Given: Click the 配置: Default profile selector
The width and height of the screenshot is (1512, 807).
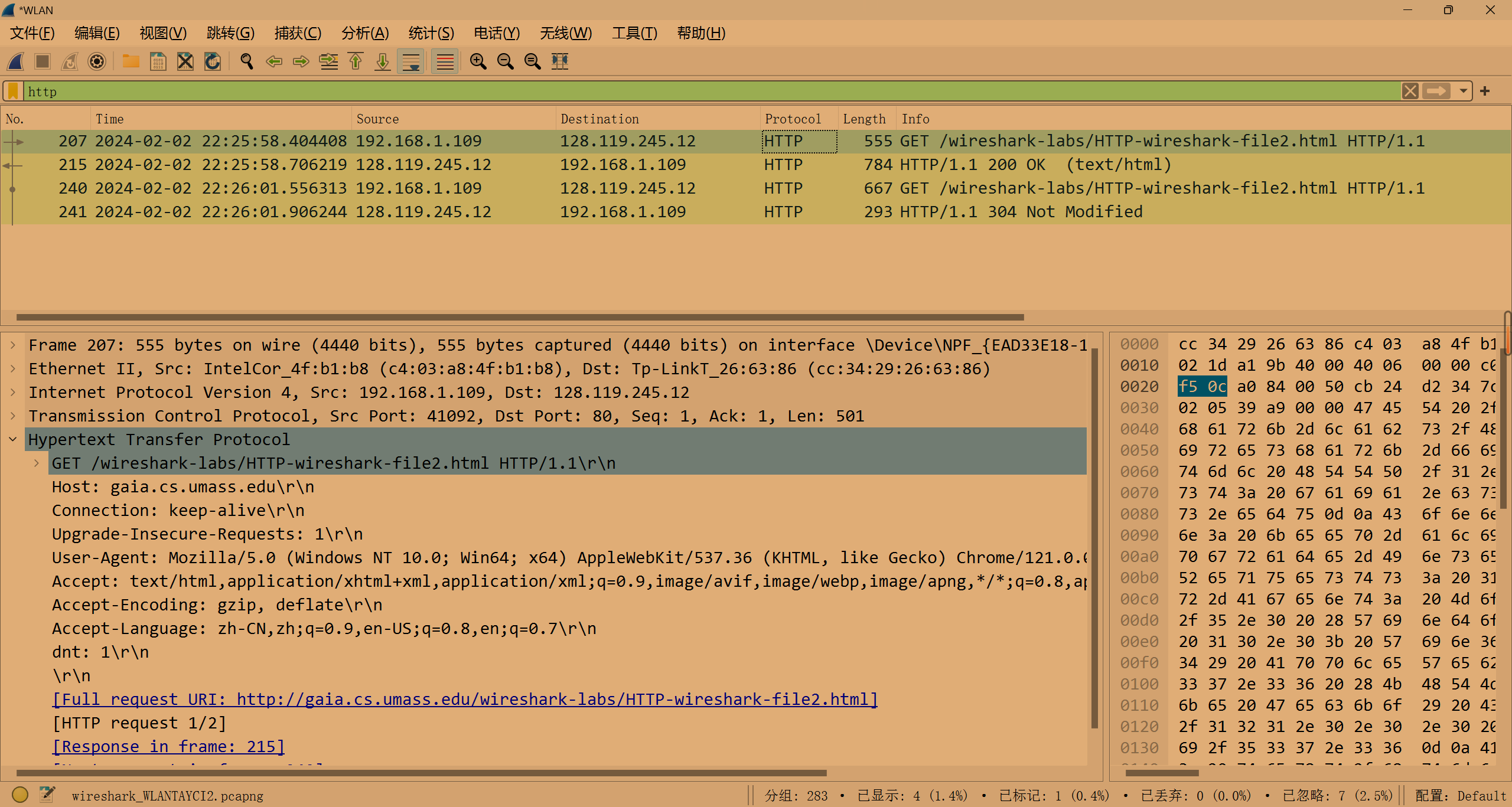Looking at the screenshot, I should click(1461, 796).
